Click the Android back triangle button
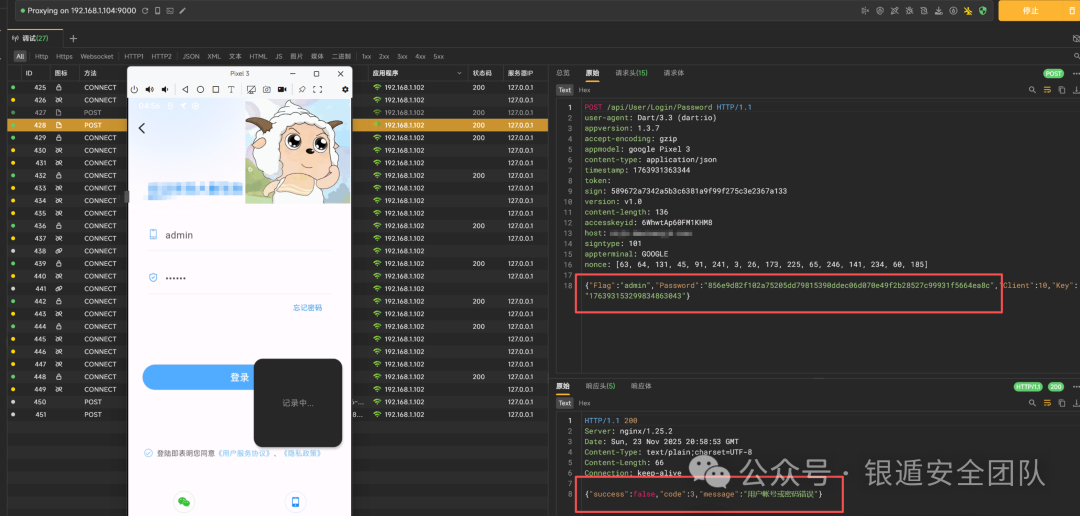The height and width of the screenshot is (516, 1080). [x=185, y=90]
